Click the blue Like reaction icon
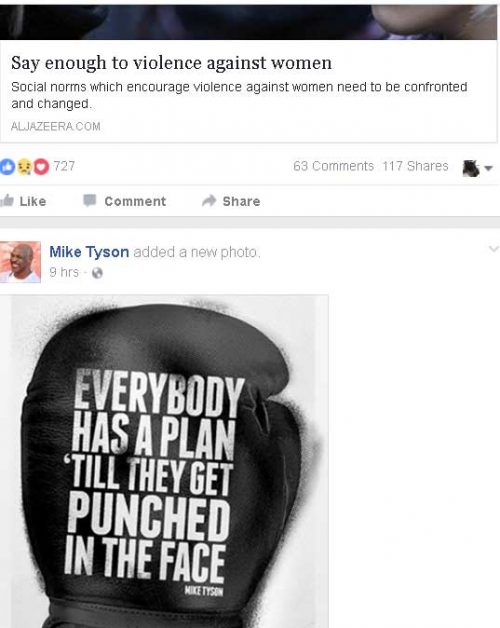The height and width of the screenshot is (628, 500). (x=7, y=167)
